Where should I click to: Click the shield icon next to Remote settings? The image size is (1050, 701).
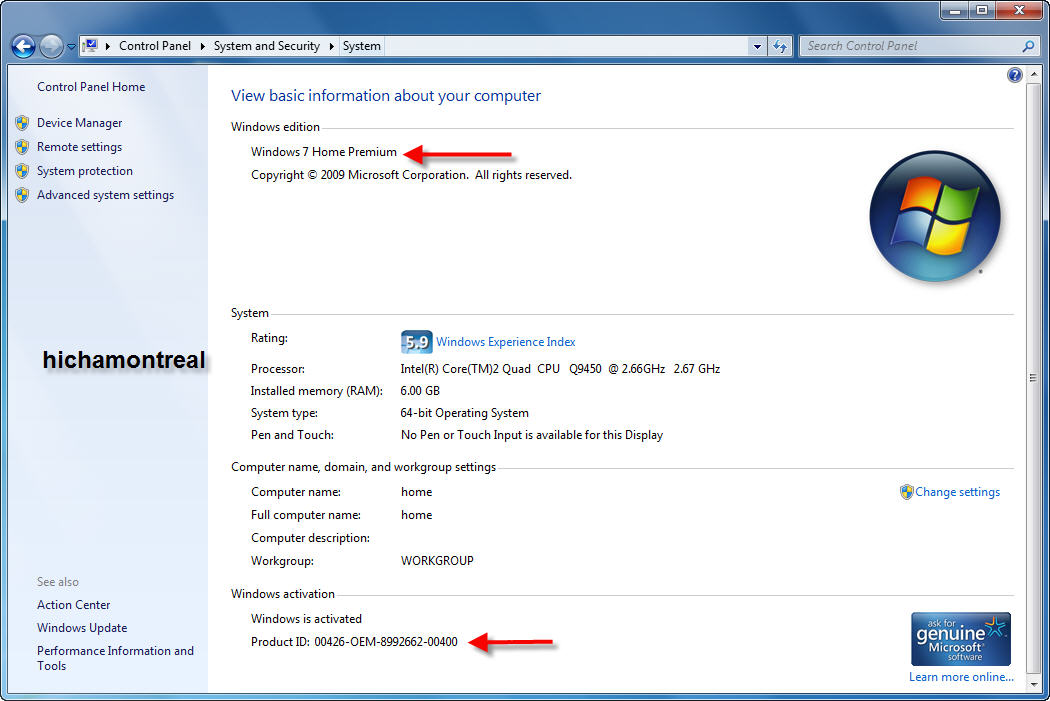click(x=22, y=147)
